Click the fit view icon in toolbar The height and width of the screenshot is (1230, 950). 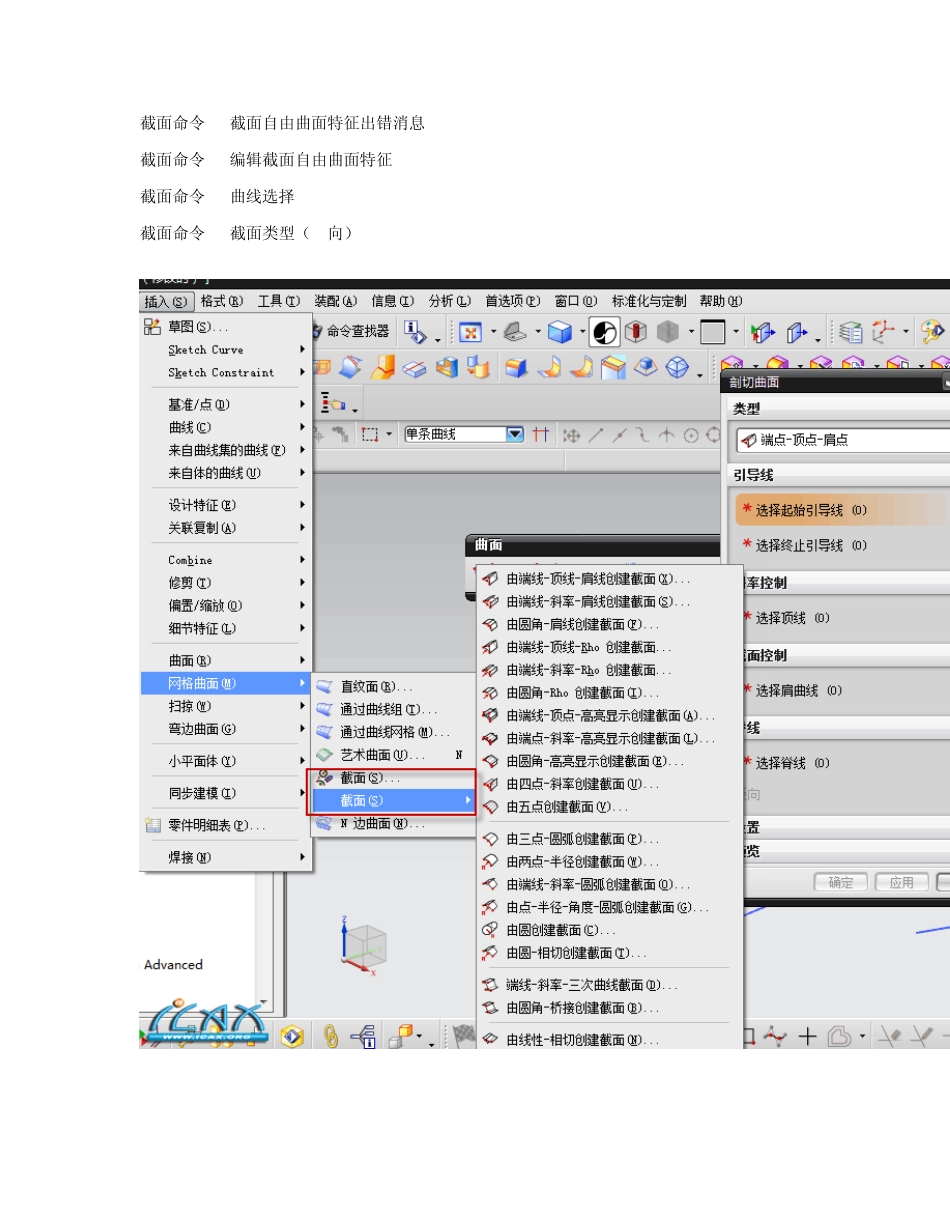pyautogui.click(x=470, y=331)
